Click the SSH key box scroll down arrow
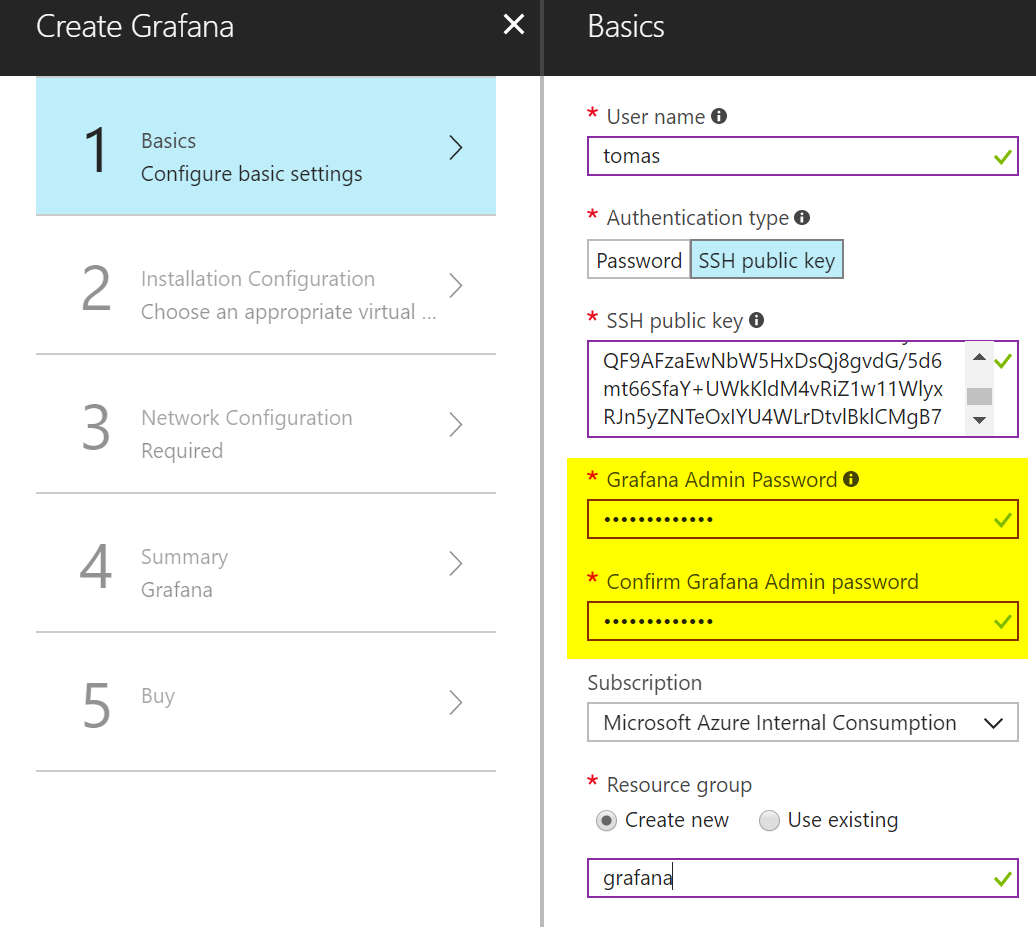Viewport: 1036px width, 927px height. (x=979, y=420)
